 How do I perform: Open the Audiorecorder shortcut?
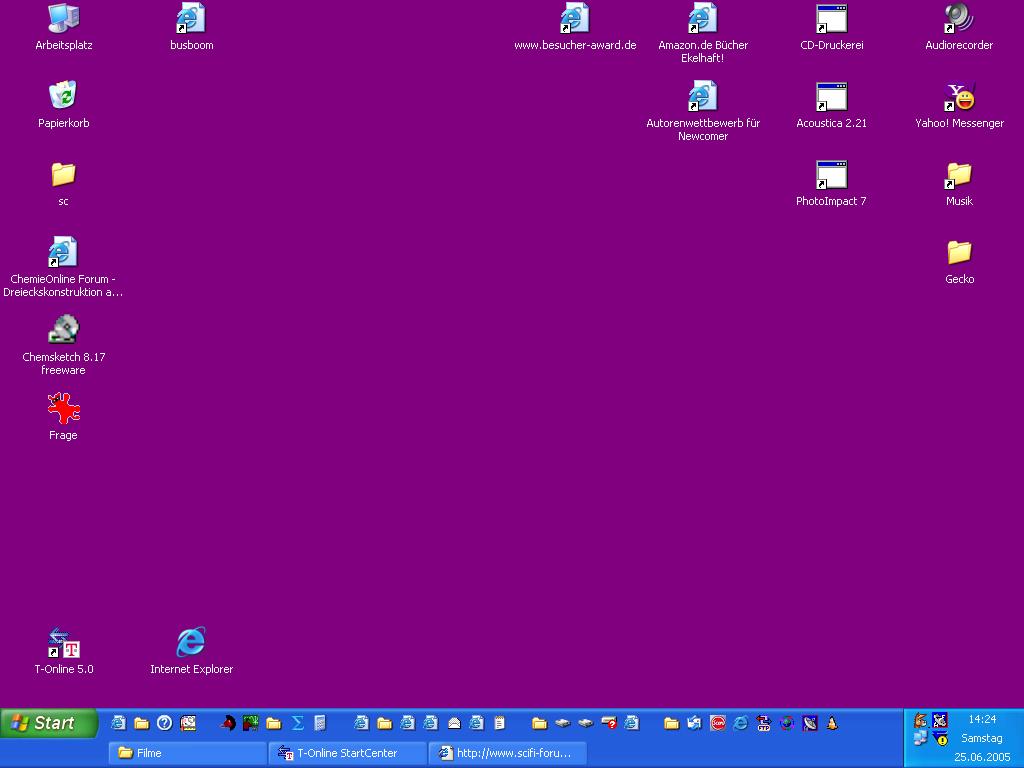959,19
